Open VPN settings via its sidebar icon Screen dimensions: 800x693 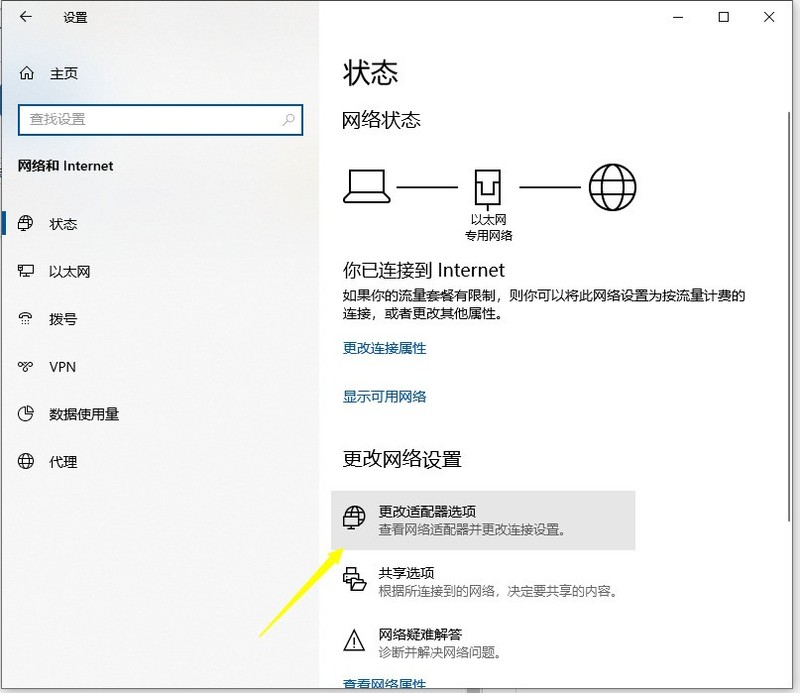27,367
